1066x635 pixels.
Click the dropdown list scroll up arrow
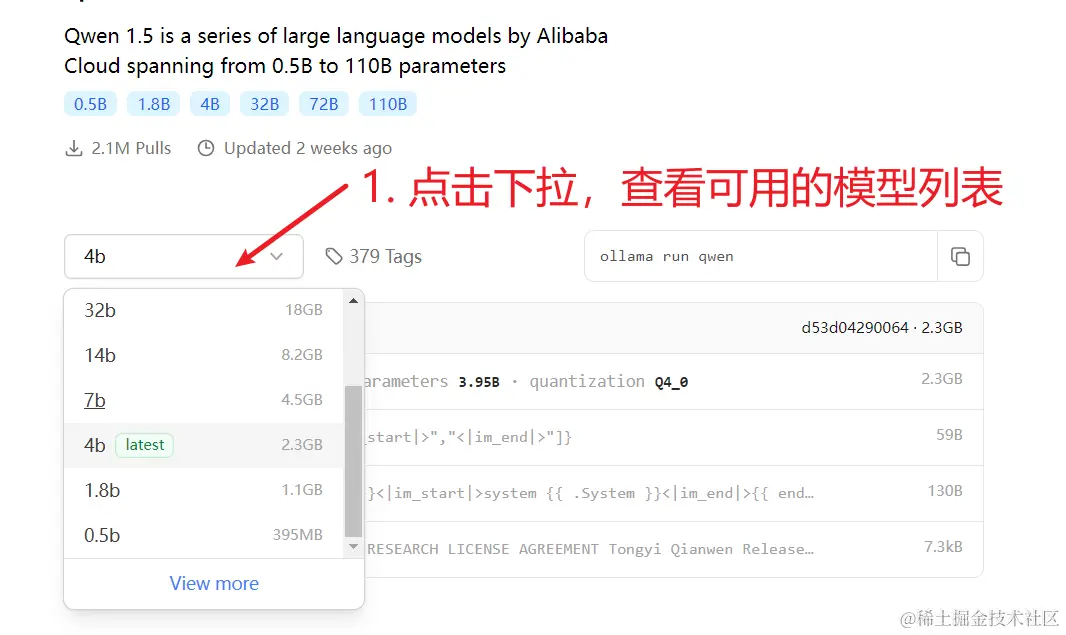[353, 301]
